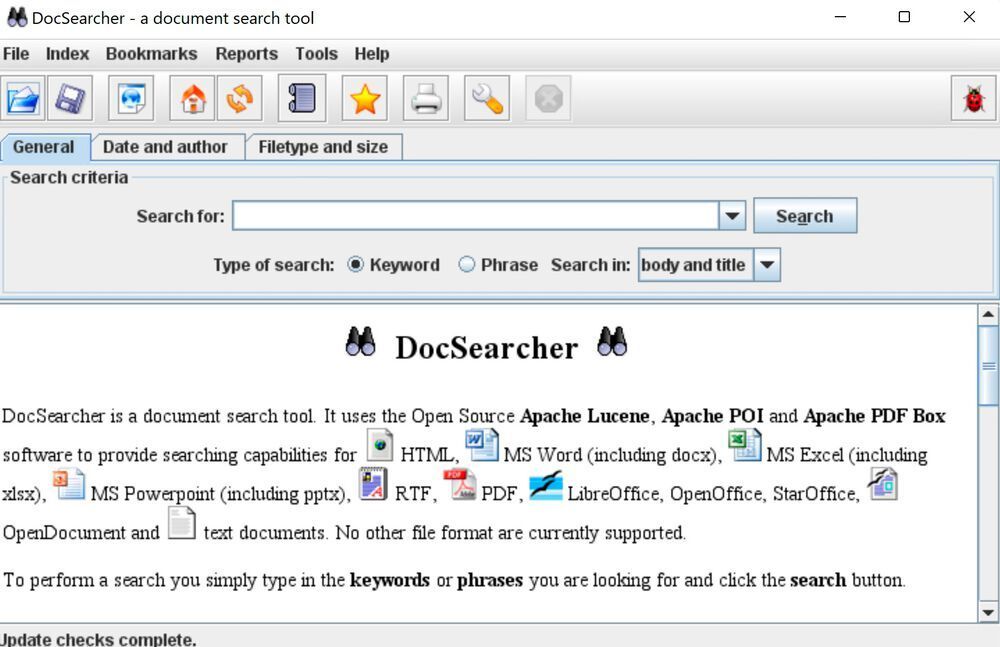1000x647 pixels.
Task: Expand the Search for history dropdown arrow
Action: click(732, 216)
